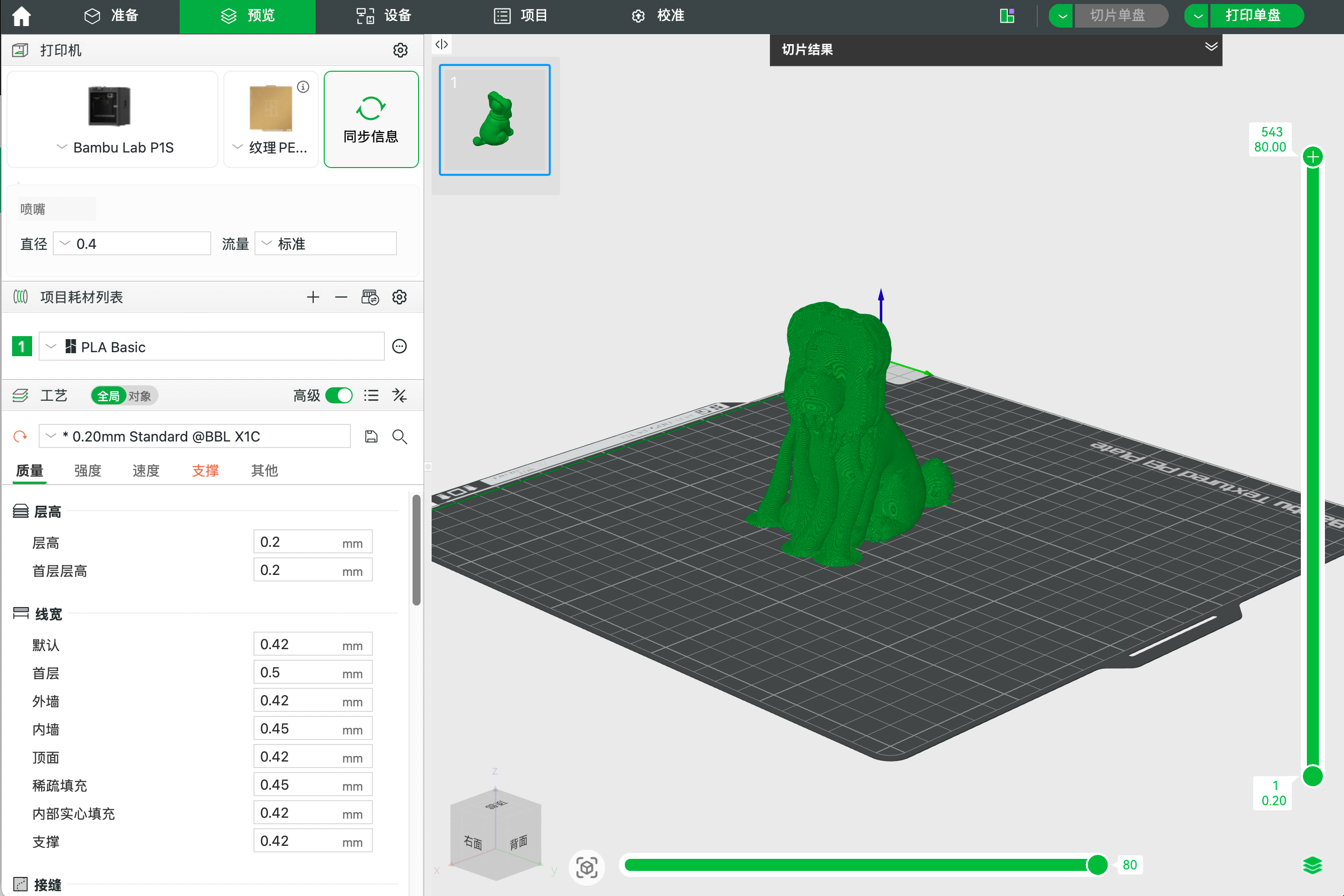
Task: Remove a filament with minus icon
Action: (341, 297)
